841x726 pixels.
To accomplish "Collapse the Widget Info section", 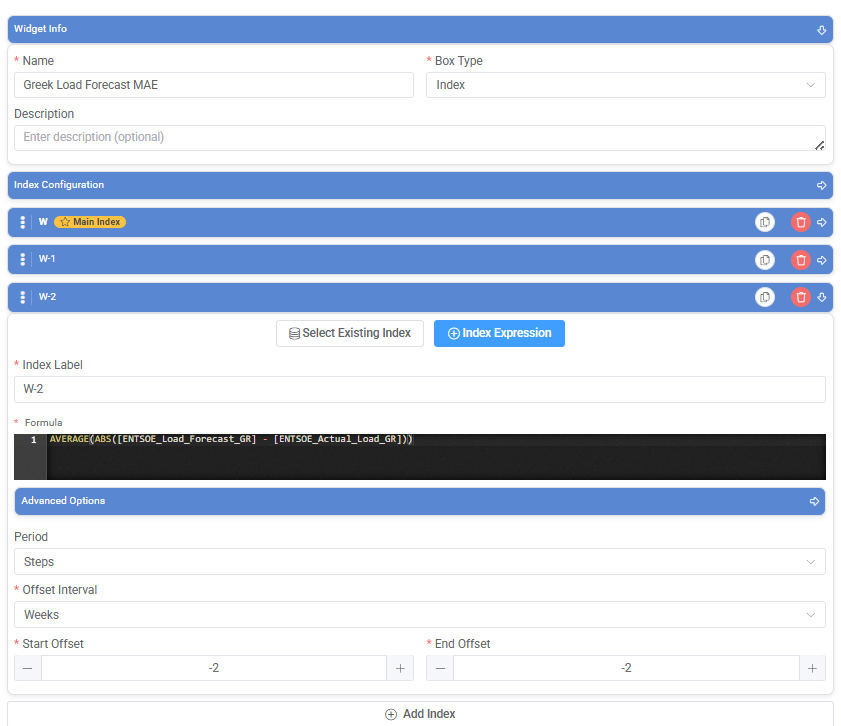I will (821, 30).
